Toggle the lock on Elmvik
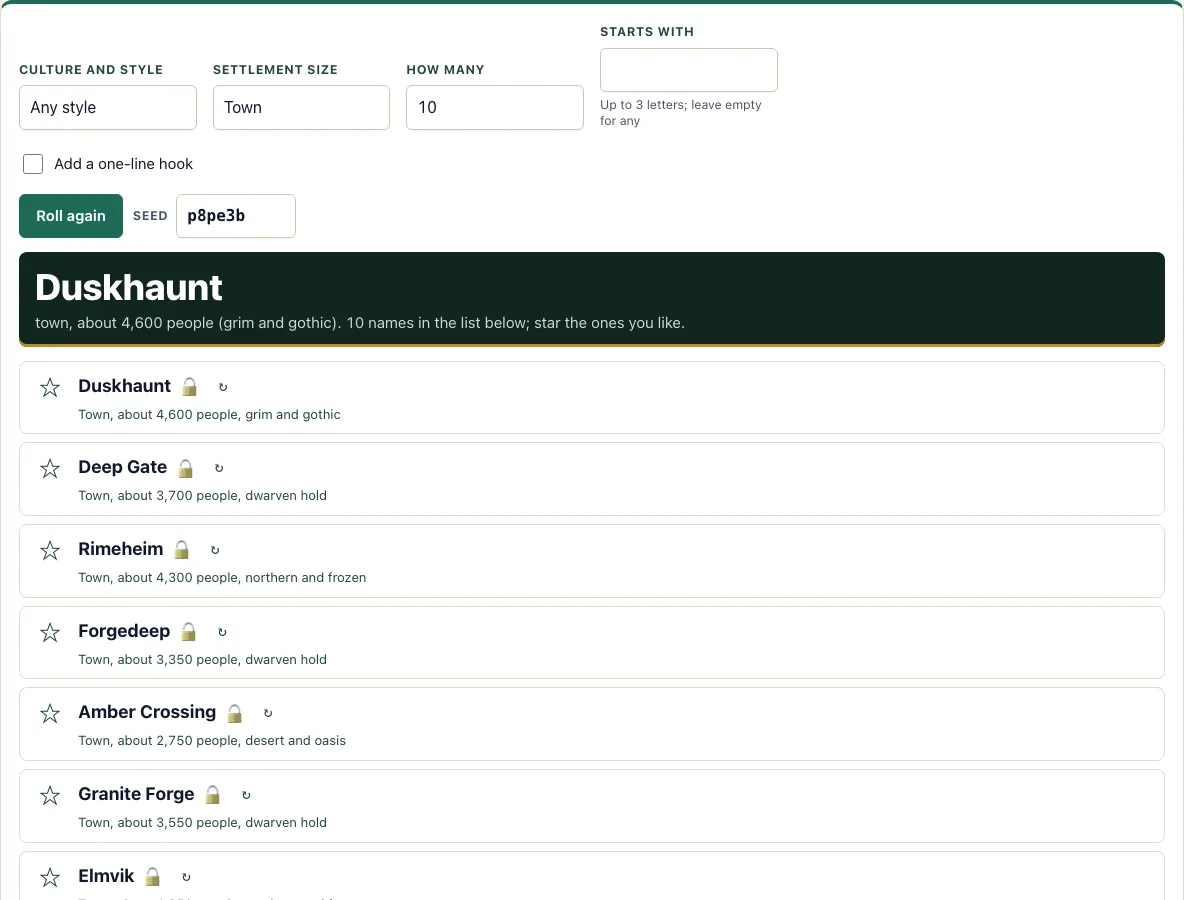This screenshot has height=900, width=1184. click(153, 877)
